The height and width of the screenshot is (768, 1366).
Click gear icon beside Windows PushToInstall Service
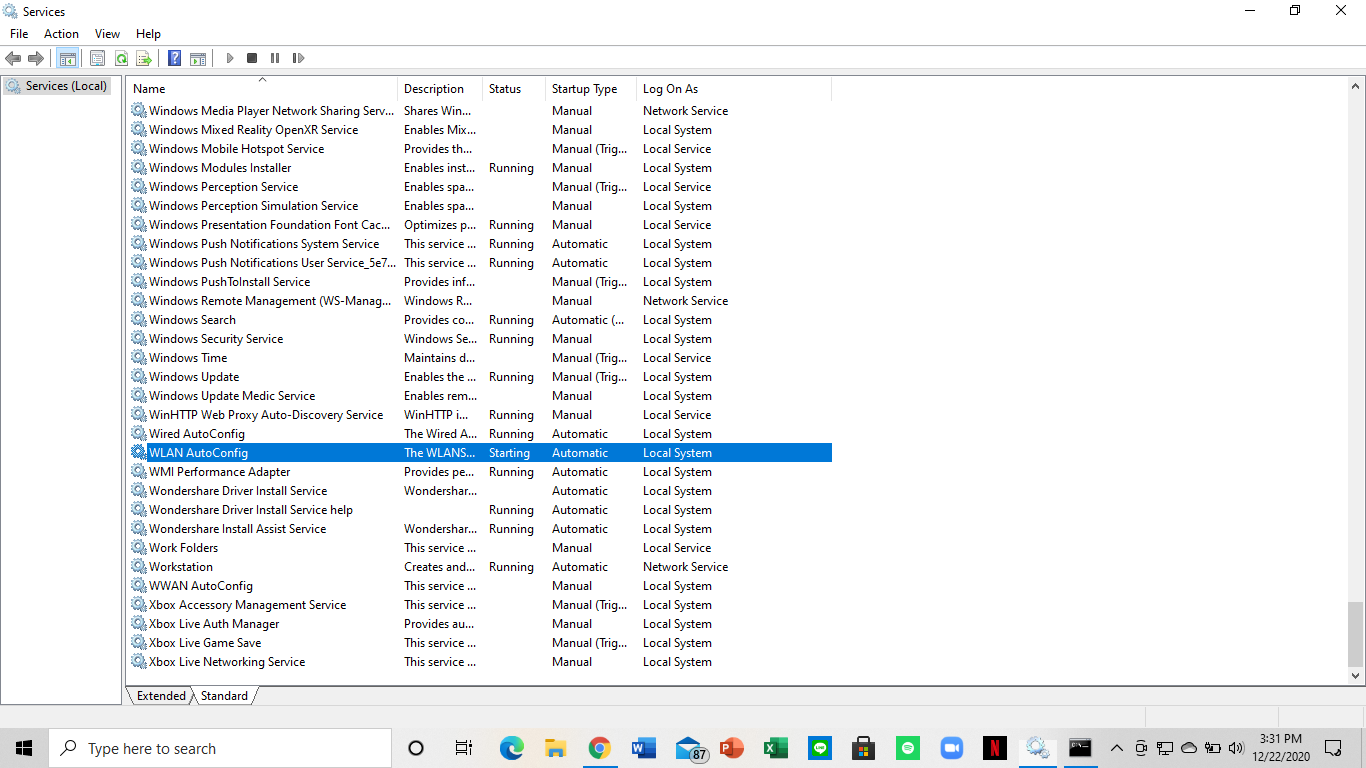pos(139,282)
